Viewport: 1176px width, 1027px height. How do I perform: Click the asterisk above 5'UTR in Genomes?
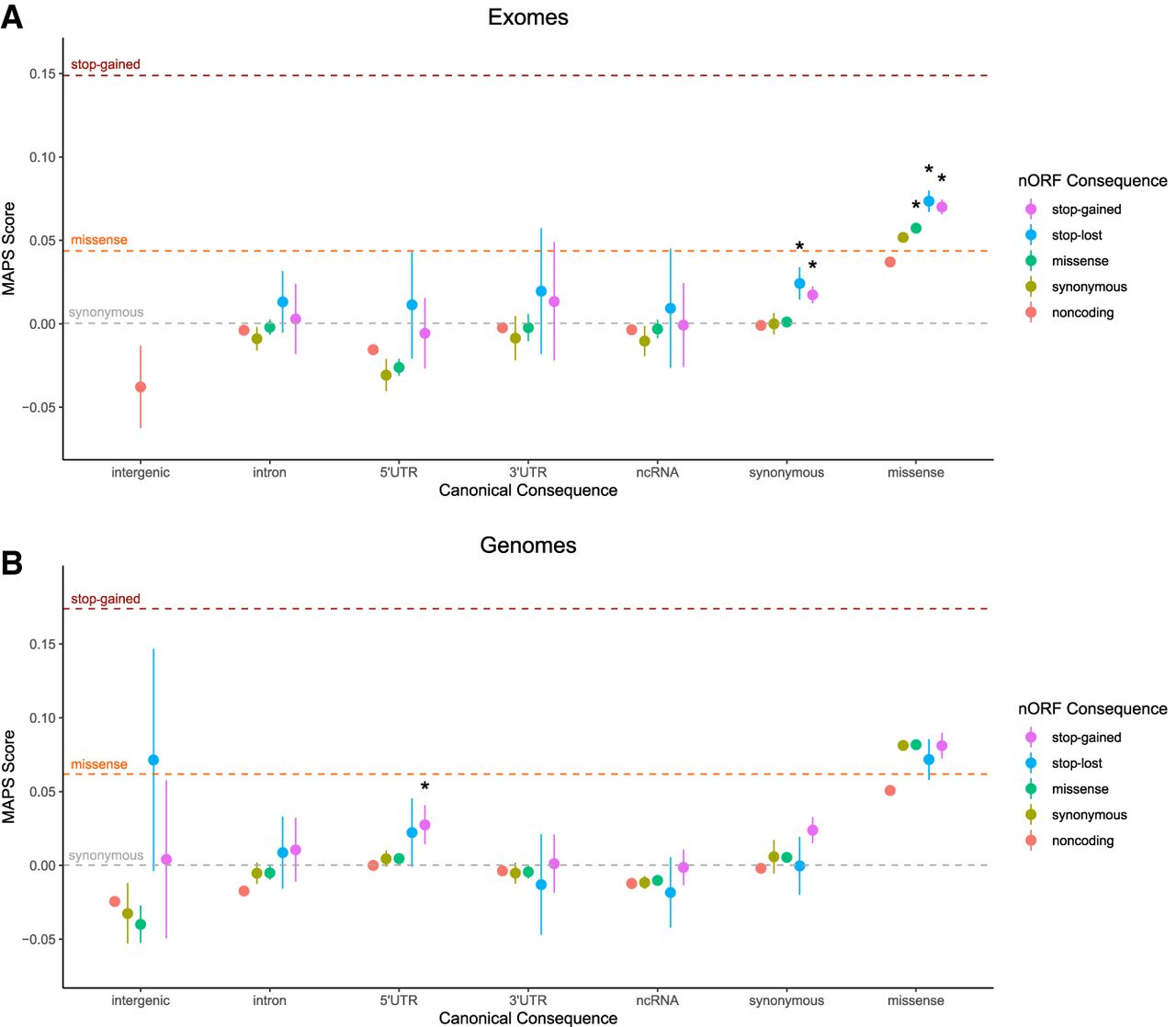pyautogui.click(x=424, y=787)
